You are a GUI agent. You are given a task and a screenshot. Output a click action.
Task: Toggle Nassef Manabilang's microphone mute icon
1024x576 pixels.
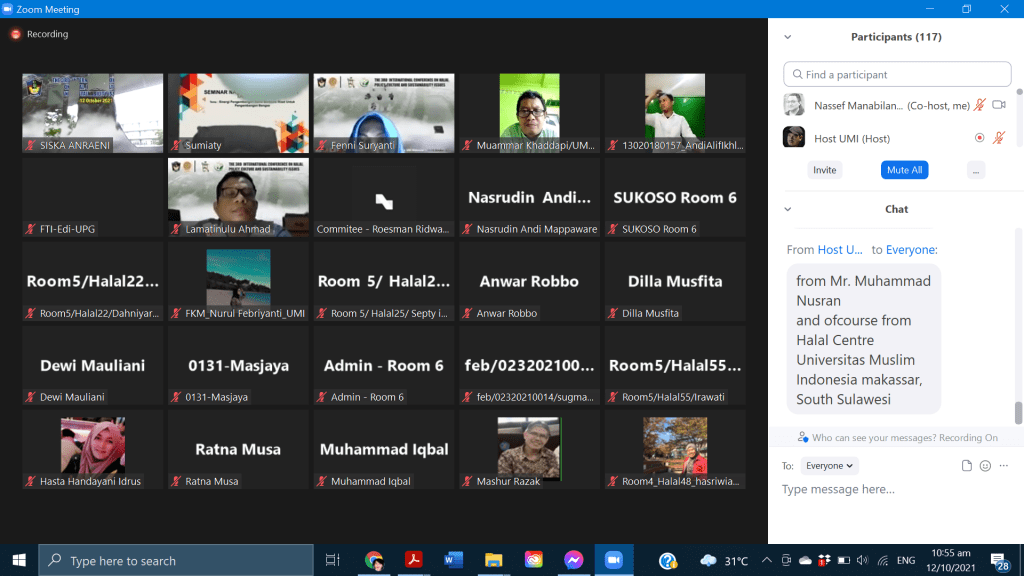(979, 104)
